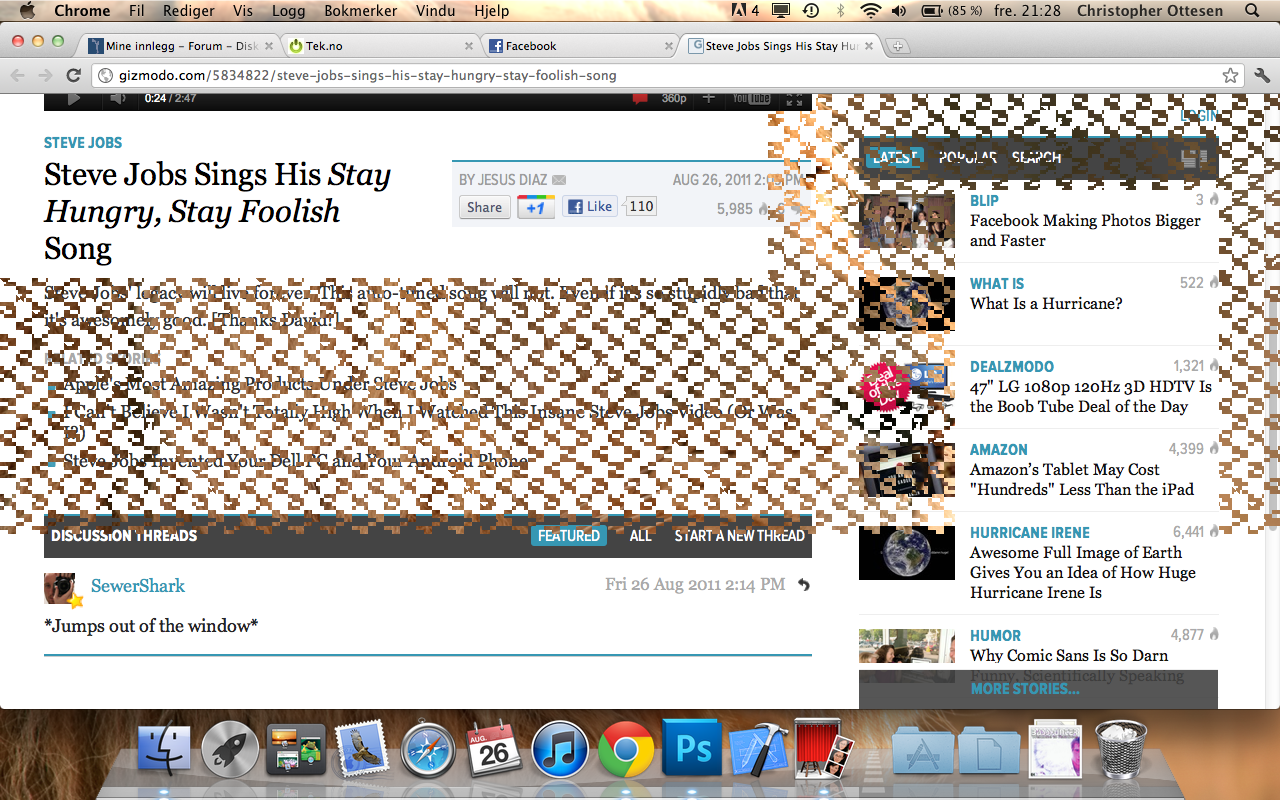This screenshot has height=800, width=1280.
Task: Open the Rediger menu
Action: click(x=189, y=11)
